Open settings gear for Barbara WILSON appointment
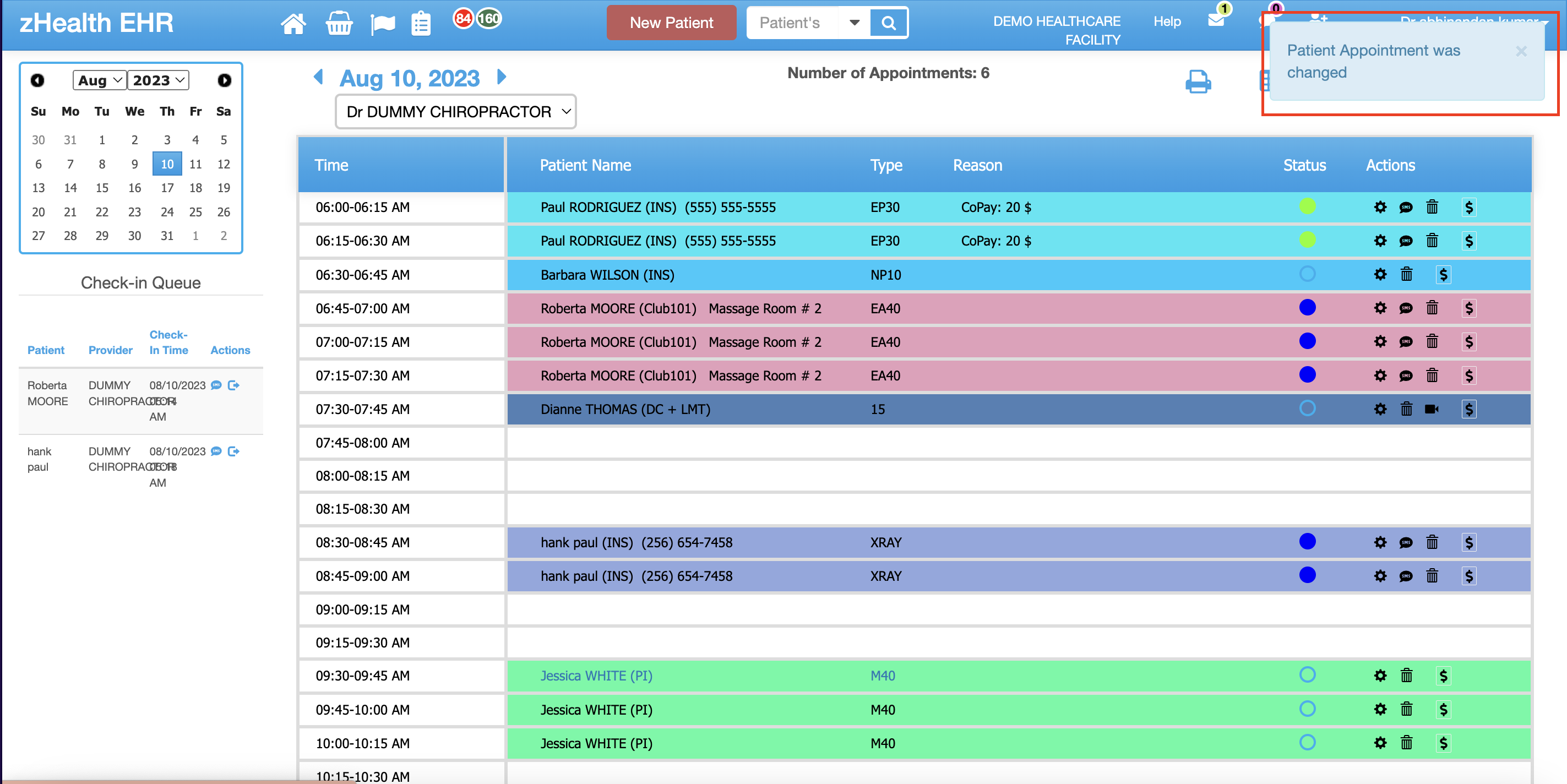Viewport: 1567px width, 784px height. click(1380, 274)
